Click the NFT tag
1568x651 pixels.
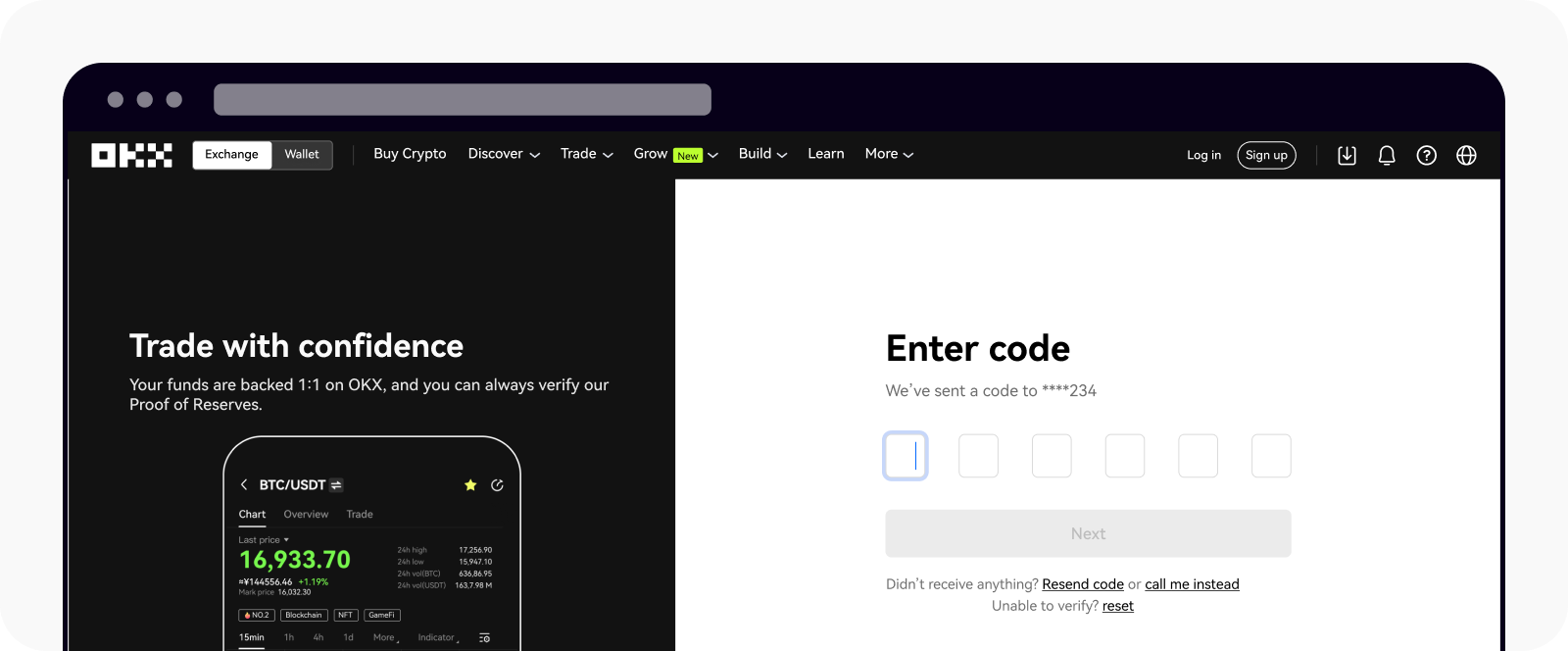[x=346, y=615]
